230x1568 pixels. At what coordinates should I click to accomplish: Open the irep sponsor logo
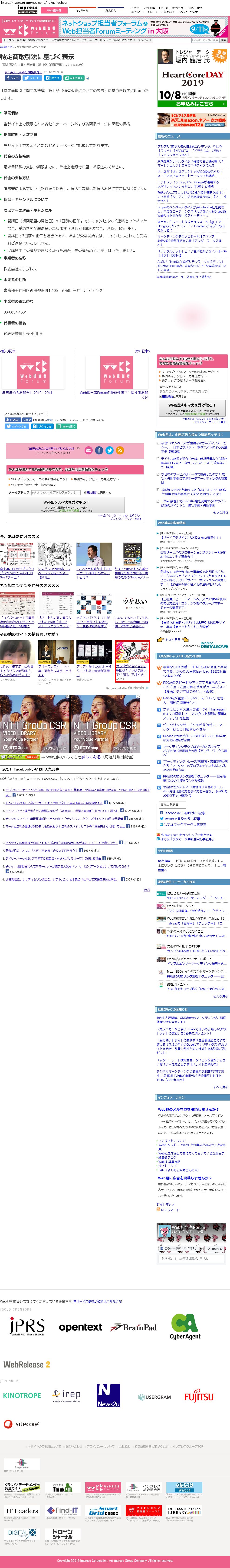click(66, 1395)
